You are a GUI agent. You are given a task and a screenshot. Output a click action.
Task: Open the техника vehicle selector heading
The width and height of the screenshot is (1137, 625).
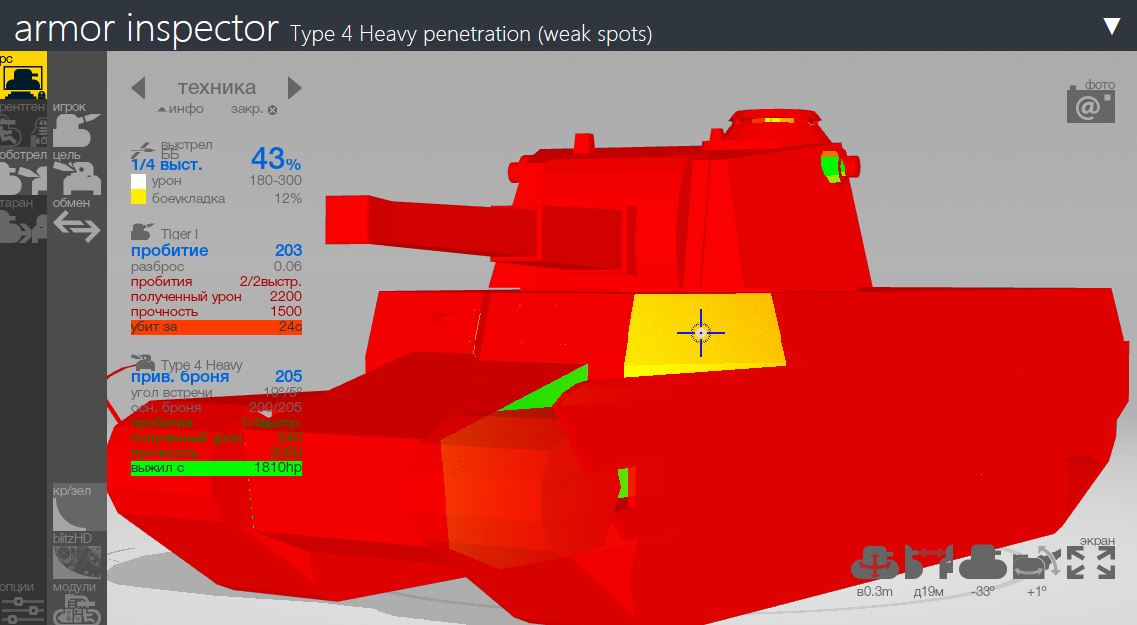(217, 87)
